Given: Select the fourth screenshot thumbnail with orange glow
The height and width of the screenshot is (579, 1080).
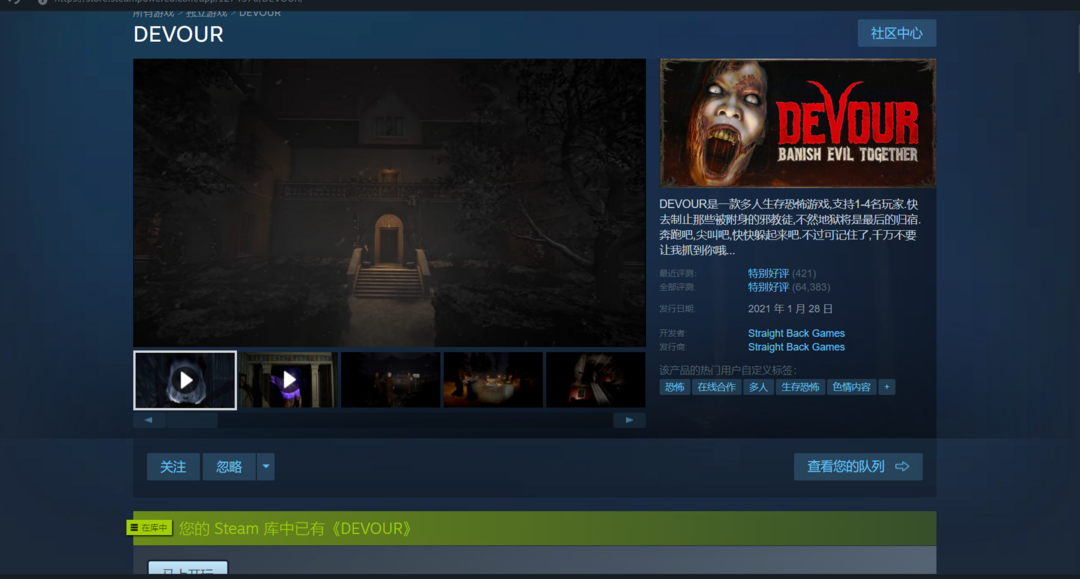Looking at the screenshot, I should point(493,380).
